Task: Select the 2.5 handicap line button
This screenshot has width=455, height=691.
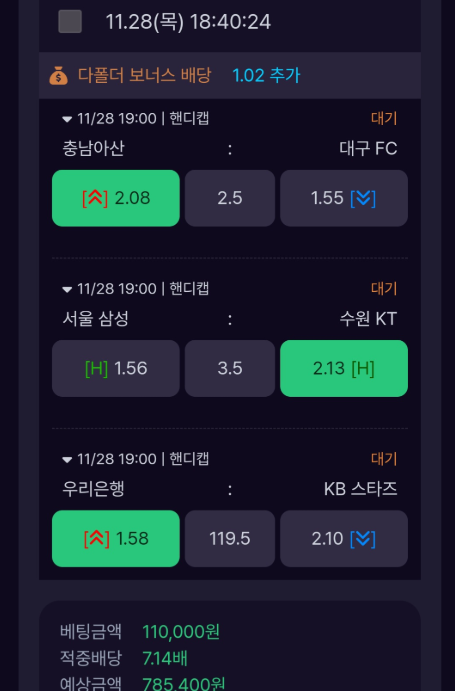Action: coord(230,198)
